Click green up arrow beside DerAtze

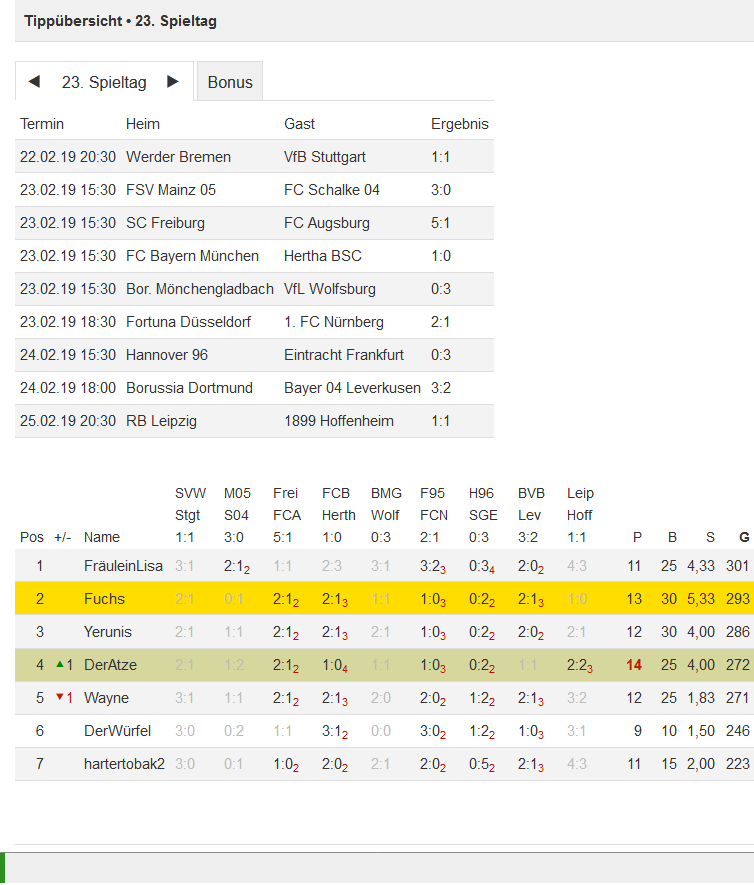click(x=60, y=664)
